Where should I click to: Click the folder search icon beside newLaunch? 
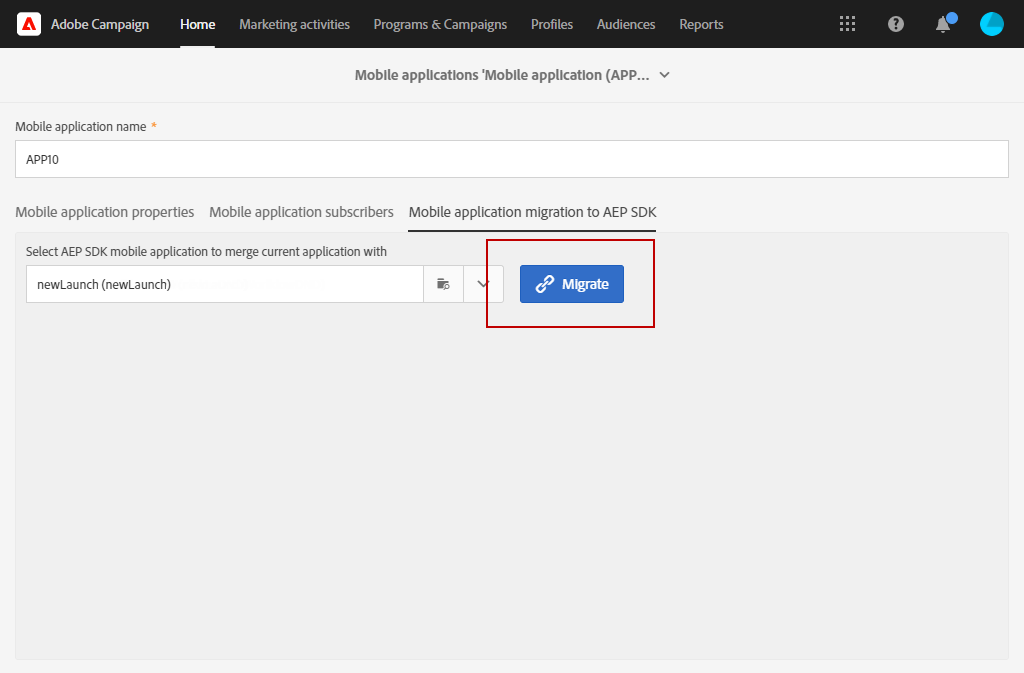click(443, 284)
